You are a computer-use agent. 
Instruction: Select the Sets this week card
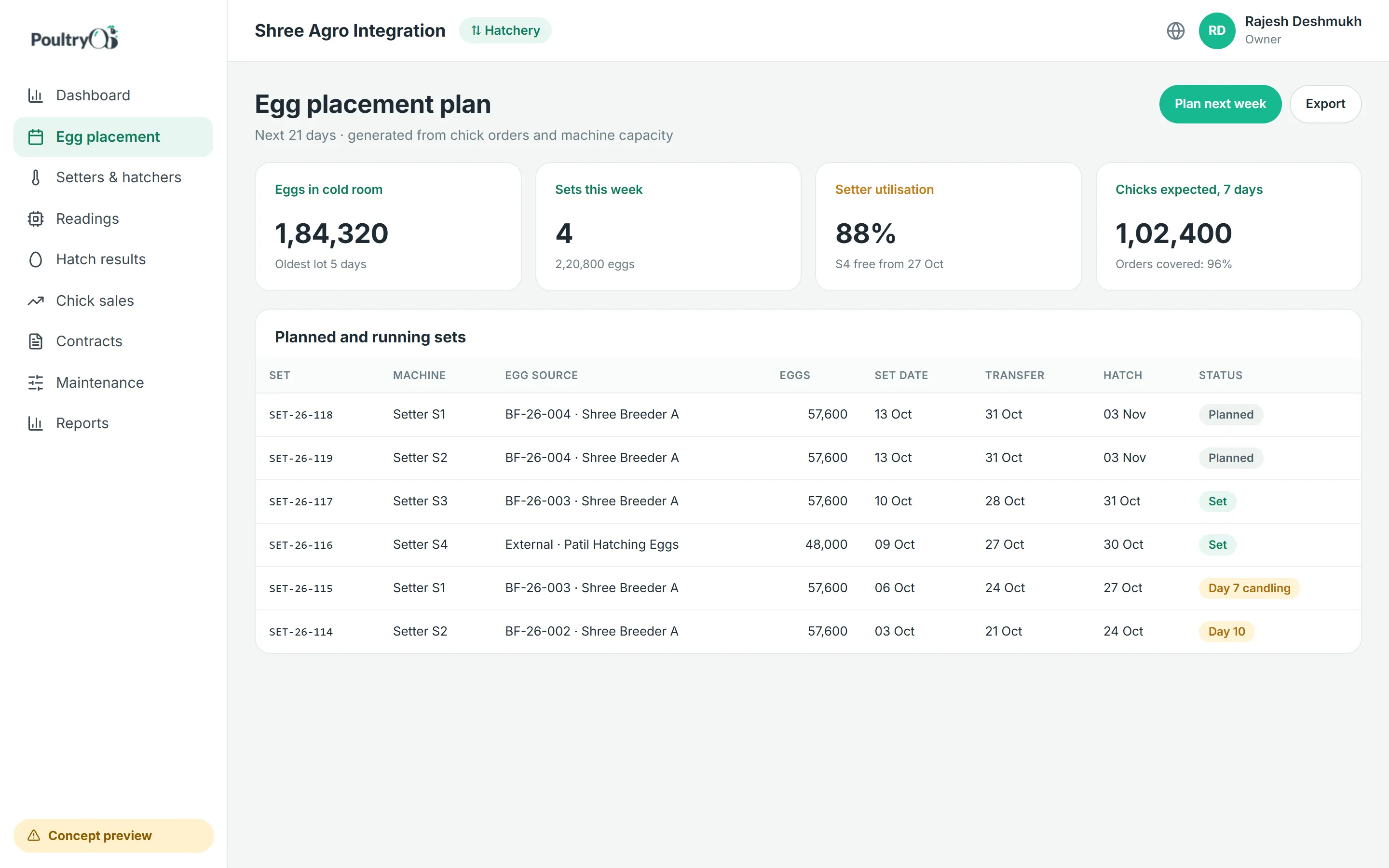[x=668, y=227]
